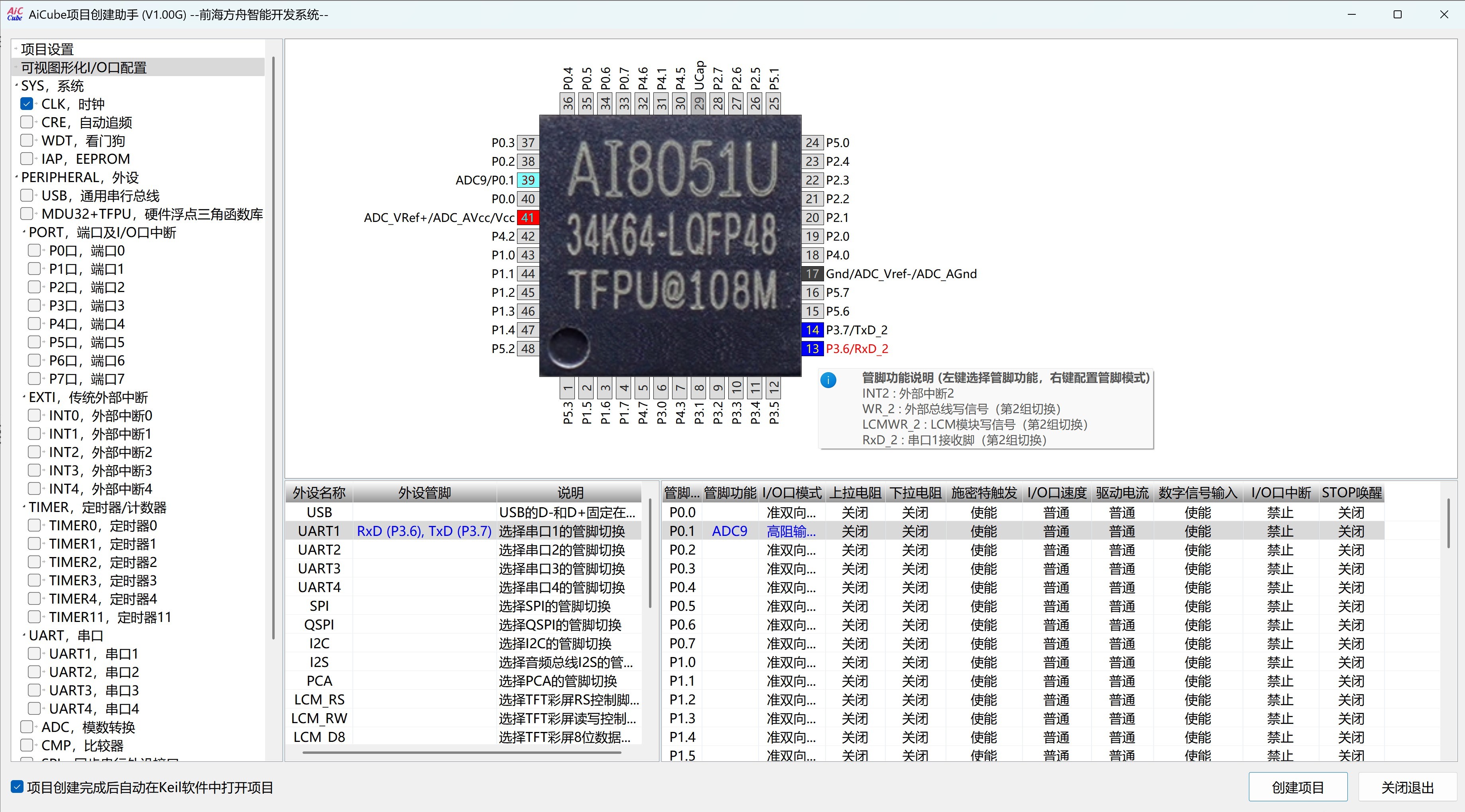Enable IAP, EEPROM checkbox
Viewport: 1465px width, 812px height.
pyautogui.click(x=27, y=159)
